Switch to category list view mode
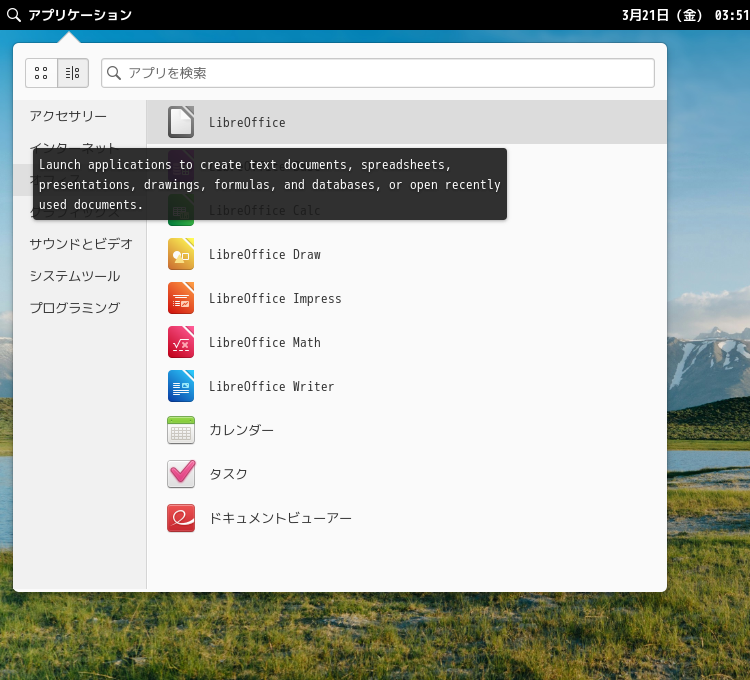This screenshot has width=750, height=680. pyautogui.click(x=73, y=73)
